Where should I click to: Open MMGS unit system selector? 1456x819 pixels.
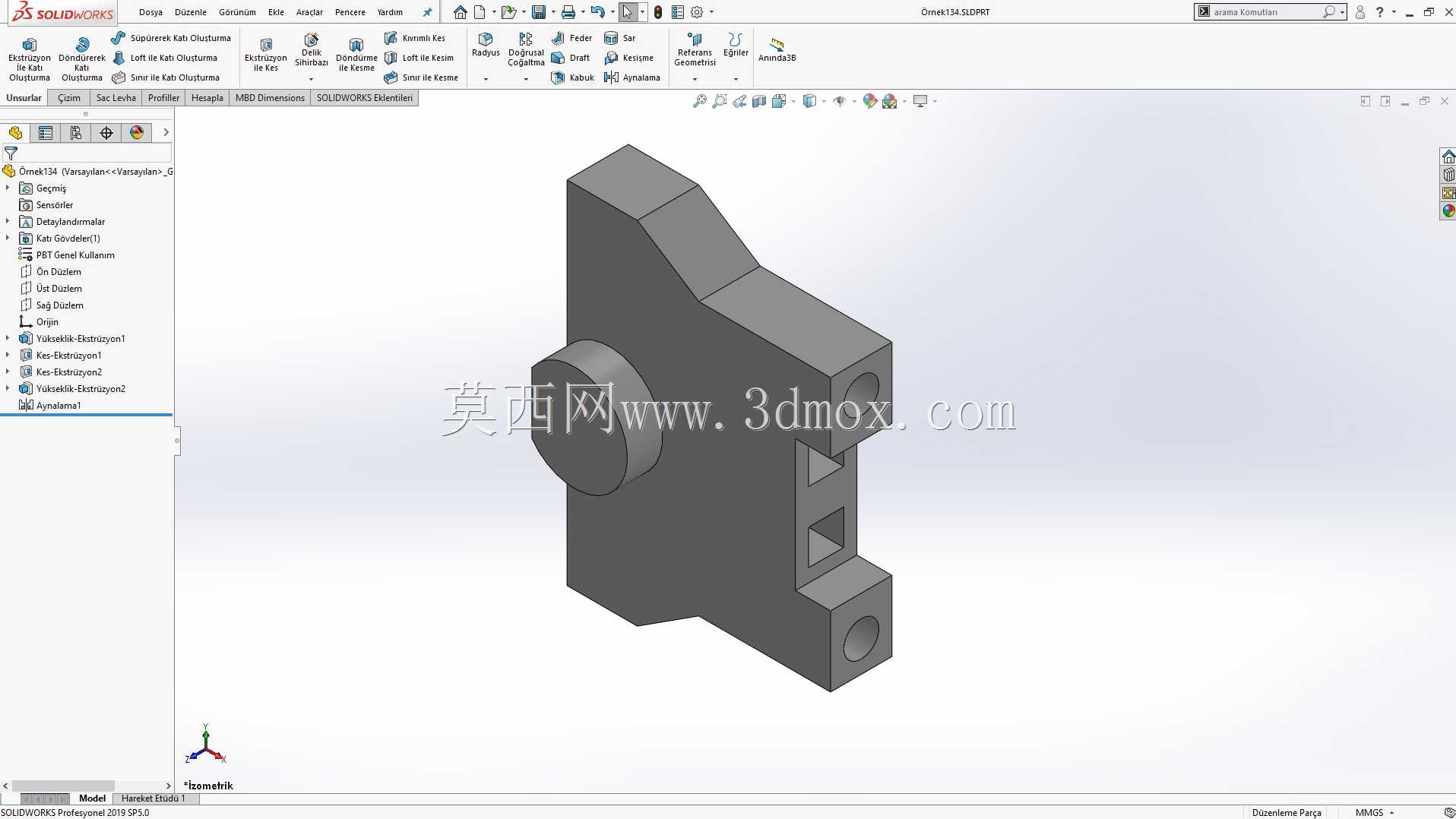coord(1374,813)
